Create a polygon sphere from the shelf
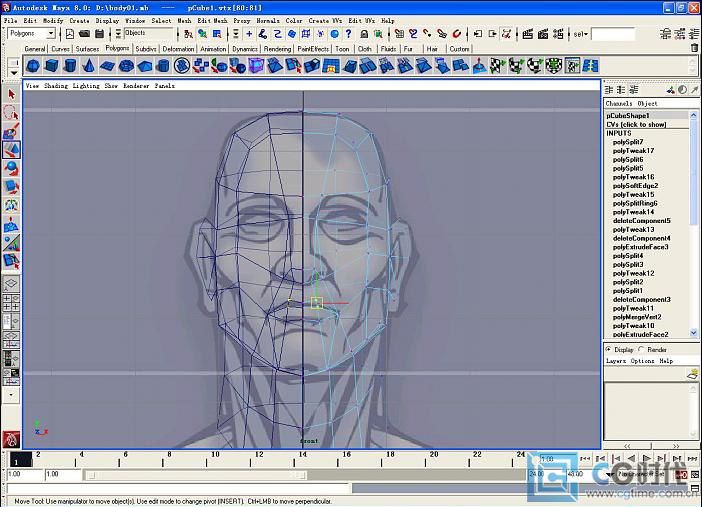Viewport: 702px width, 507px height. click(33, 66)
